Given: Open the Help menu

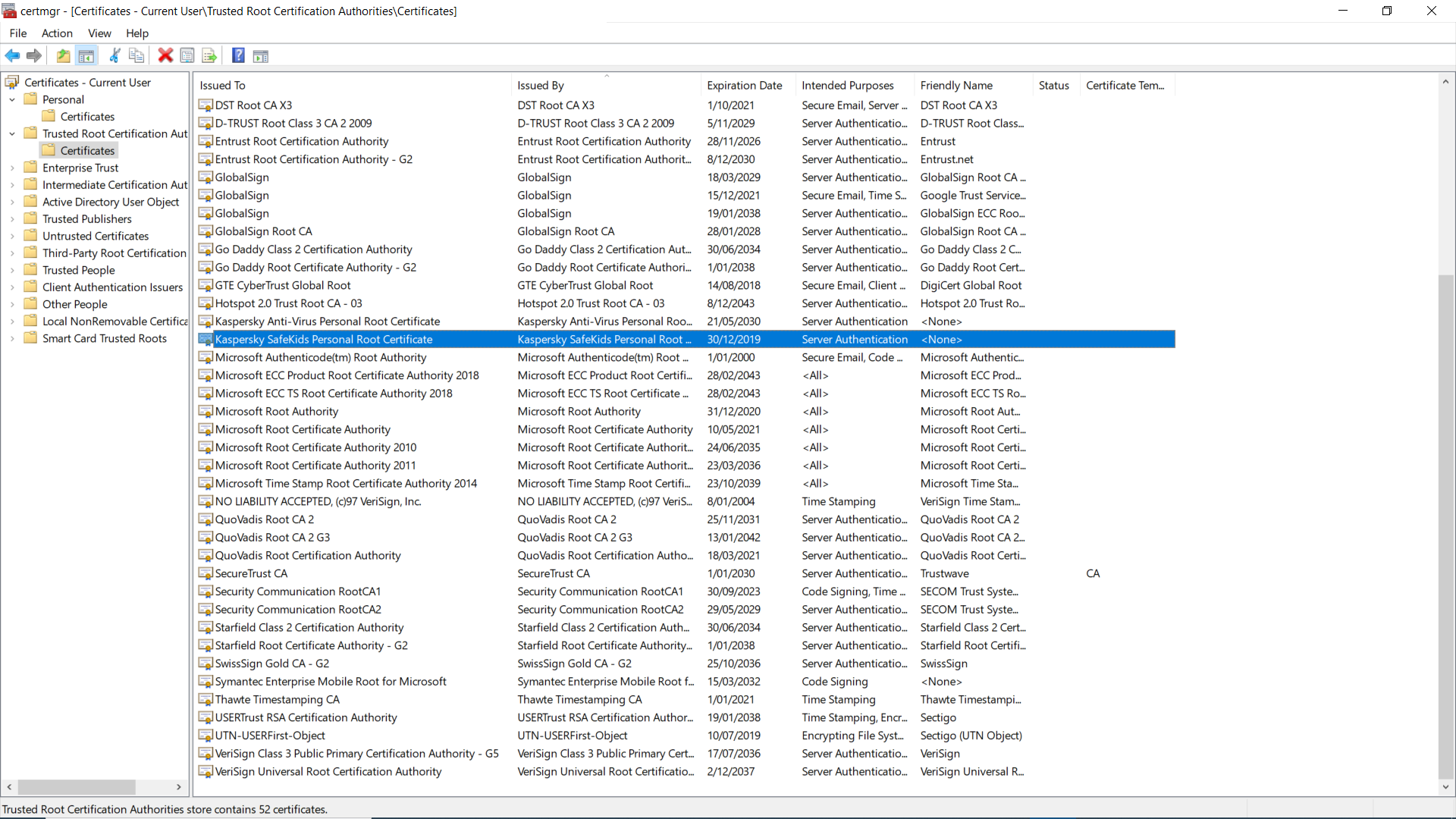Looking at the screenshot, I should click(137, 33).
